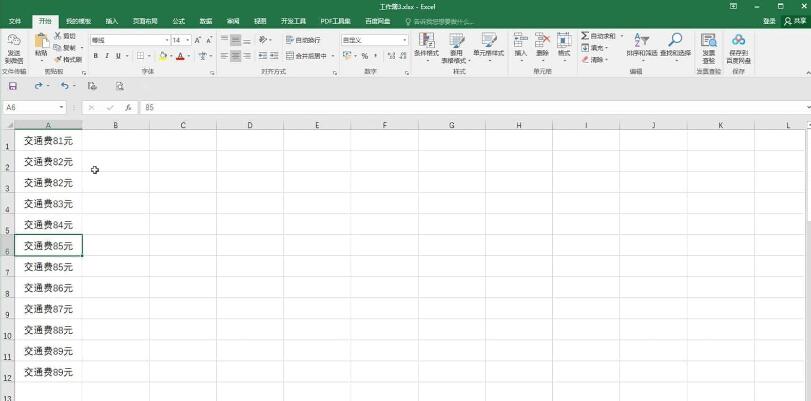Expand the Name Box dropdown next to A6
This screenshot has width=811, height=401.
tap(61, 107)
